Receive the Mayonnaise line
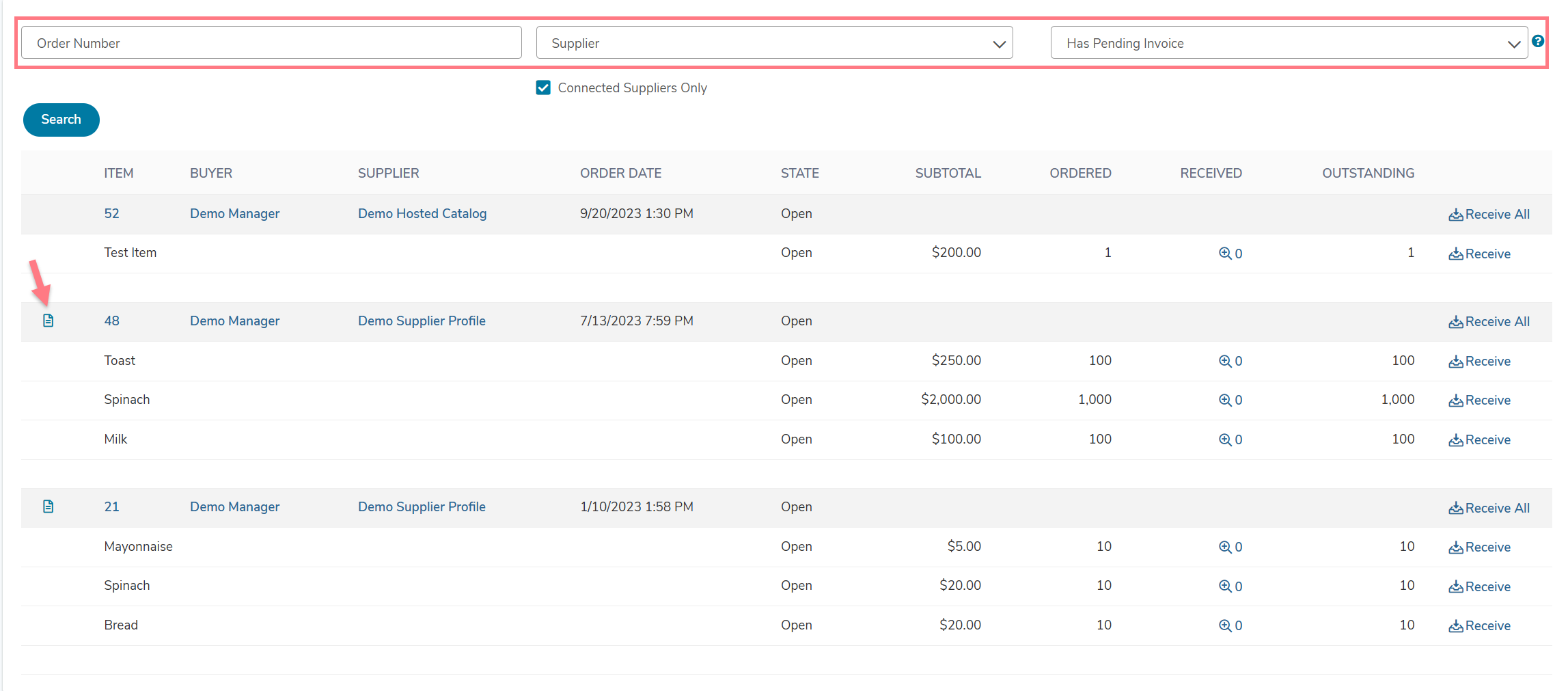The image size is (1568, 691). [x=1479, y=547]
